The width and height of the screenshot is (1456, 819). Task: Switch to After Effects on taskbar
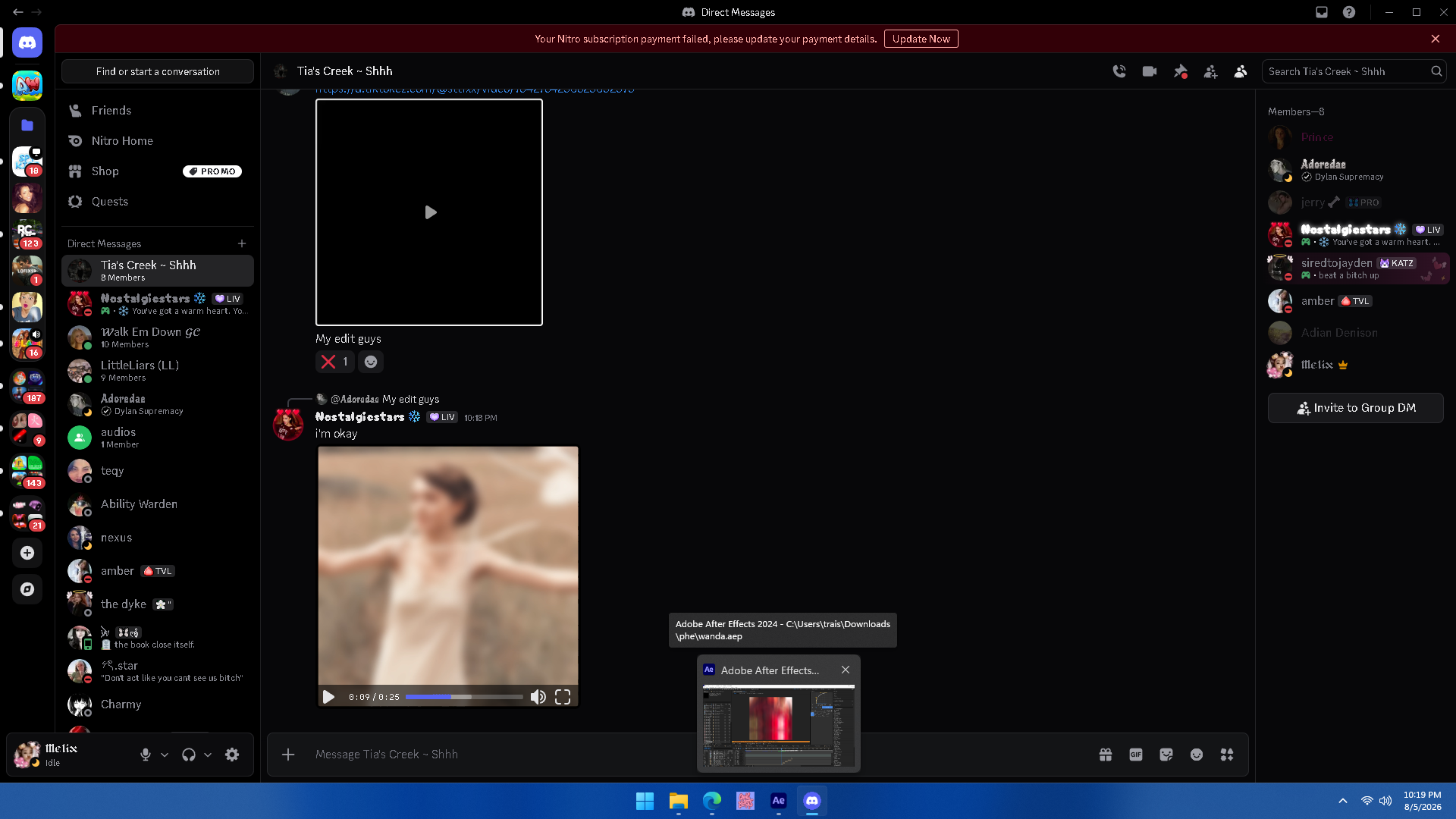(779, 801)
